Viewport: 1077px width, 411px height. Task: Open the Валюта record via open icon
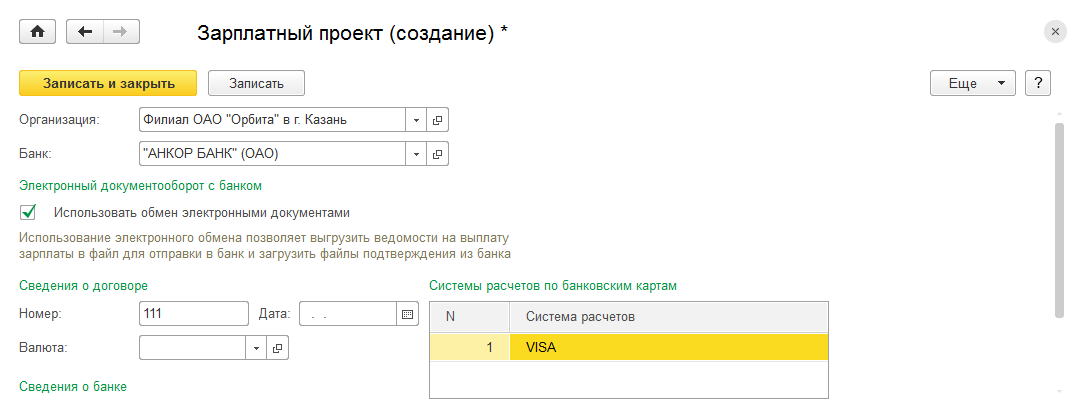(277, 347)
